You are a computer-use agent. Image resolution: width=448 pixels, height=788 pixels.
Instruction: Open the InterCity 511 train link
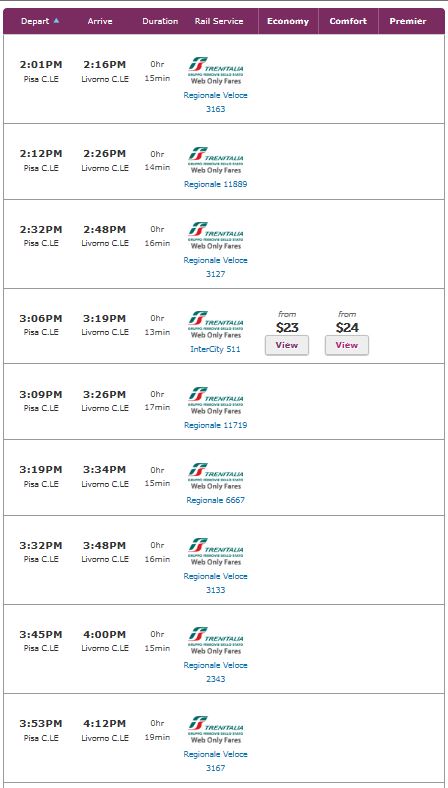click(x=215, y=349)
